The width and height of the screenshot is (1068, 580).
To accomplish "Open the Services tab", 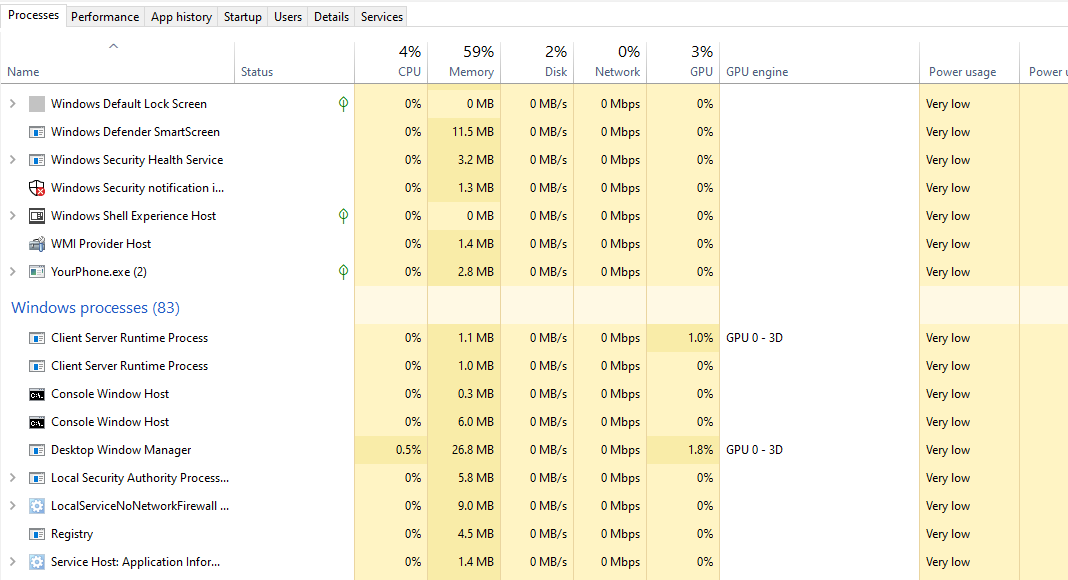I will pos(381,16).
